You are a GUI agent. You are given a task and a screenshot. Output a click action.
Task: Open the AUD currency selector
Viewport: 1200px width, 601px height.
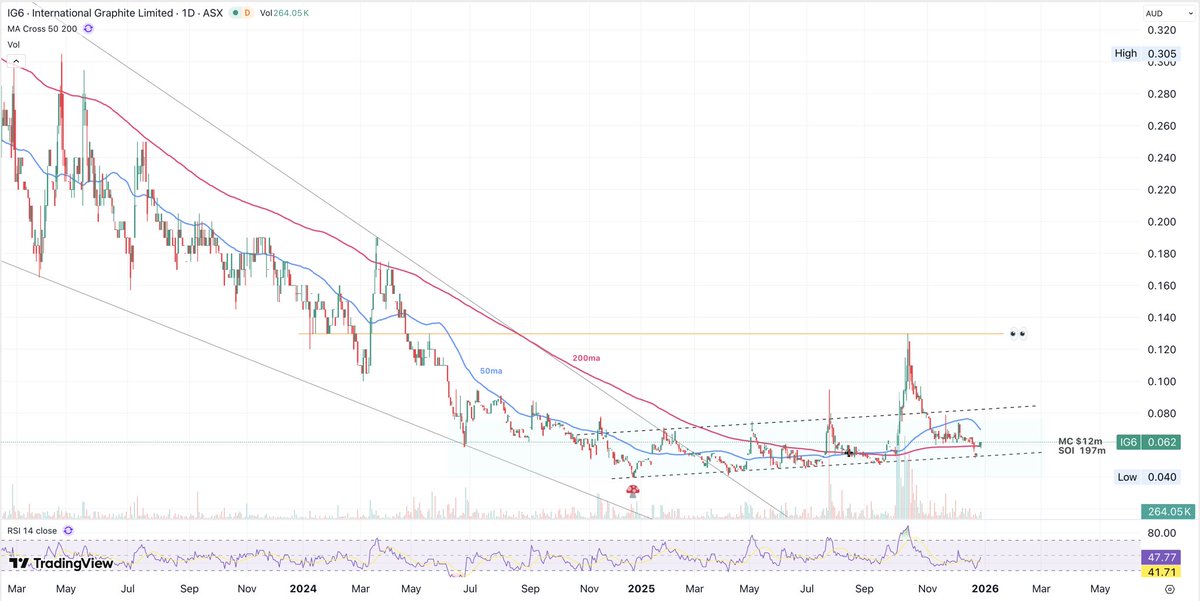(x=1168, y=13)
